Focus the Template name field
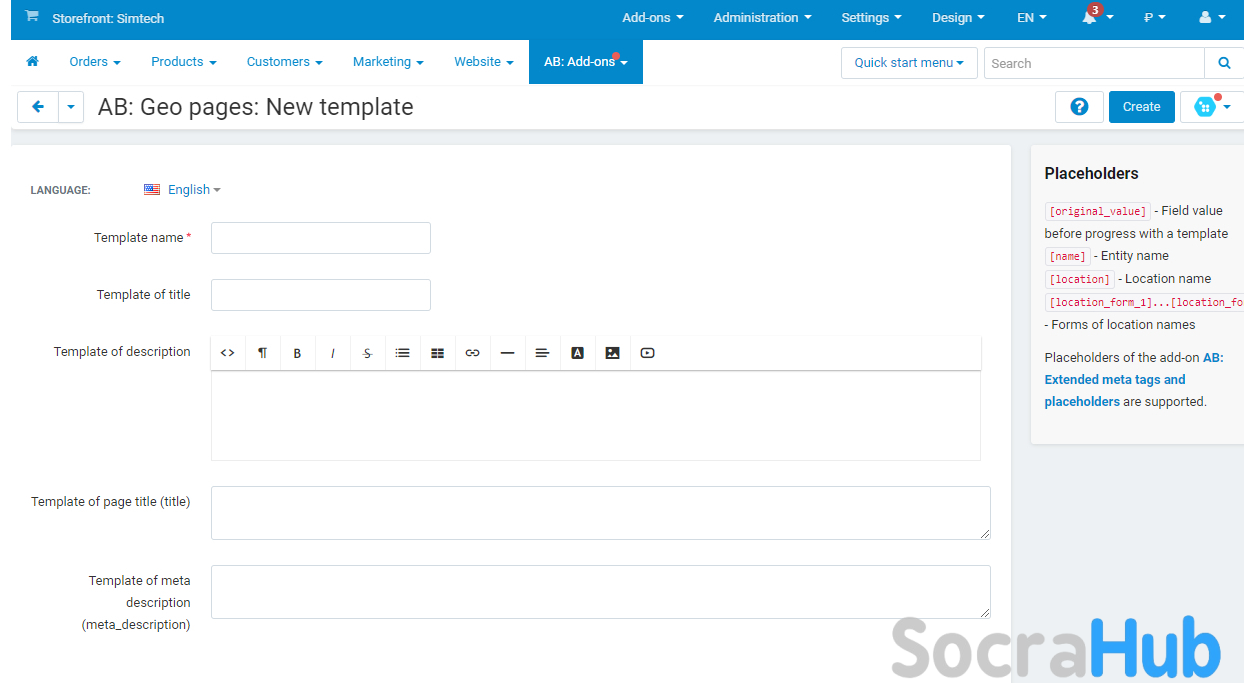 (321, 238)
